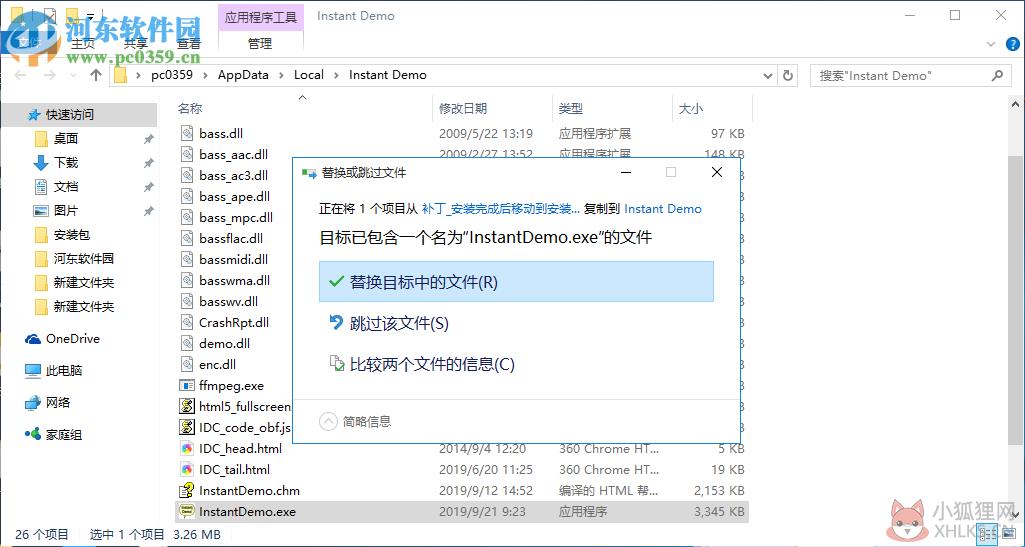The height and width of the screenshot is (547, 1025).
Task: Open 图片 in quick access
Action: 66,211
